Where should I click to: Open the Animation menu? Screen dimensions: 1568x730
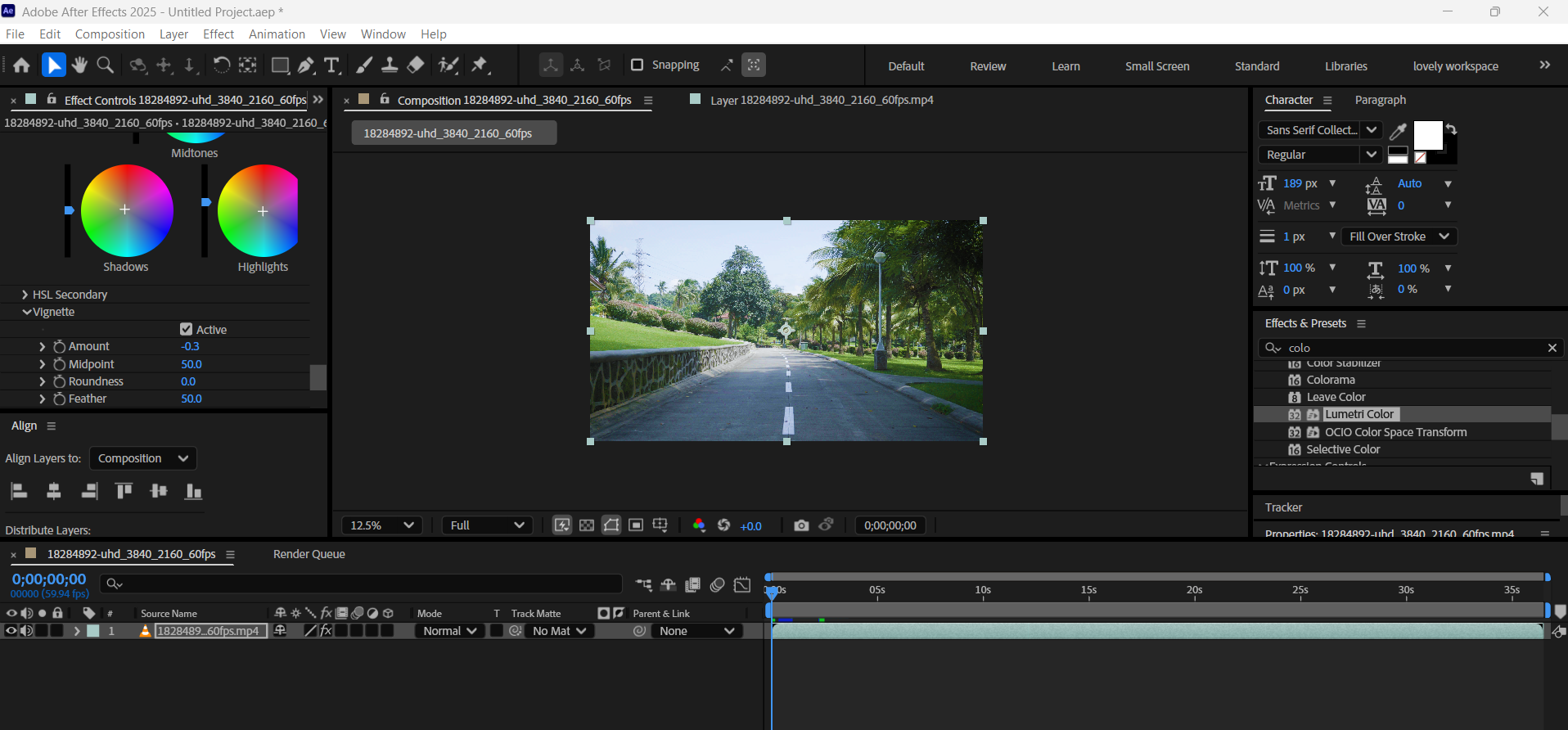point(277,34)
